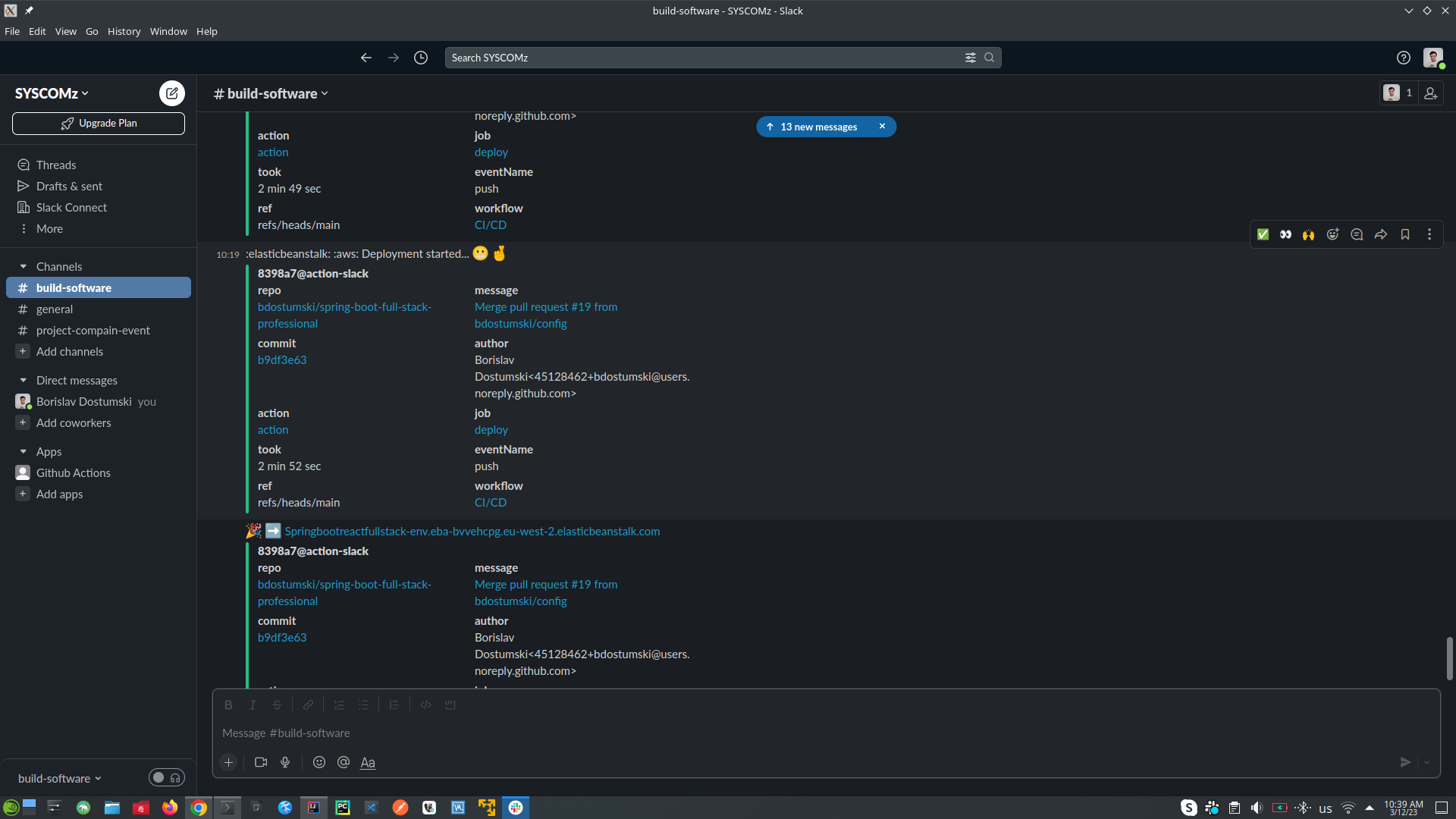
Task: Open the build-software channel header dropdown
Action: pyautogui.click(x=271, y=93)
